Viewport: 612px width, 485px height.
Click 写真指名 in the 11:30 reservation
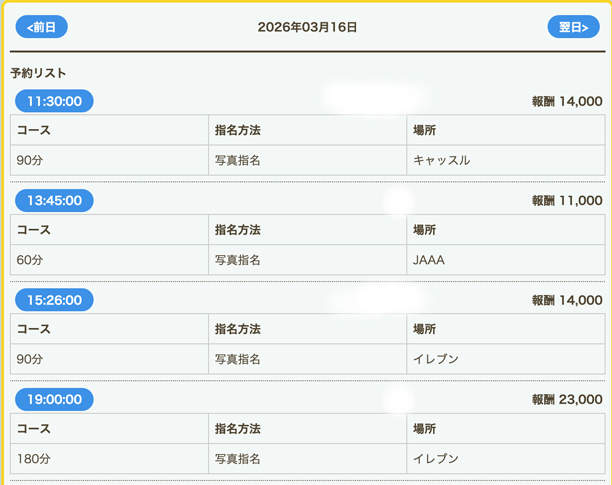(x=238, y=160)
